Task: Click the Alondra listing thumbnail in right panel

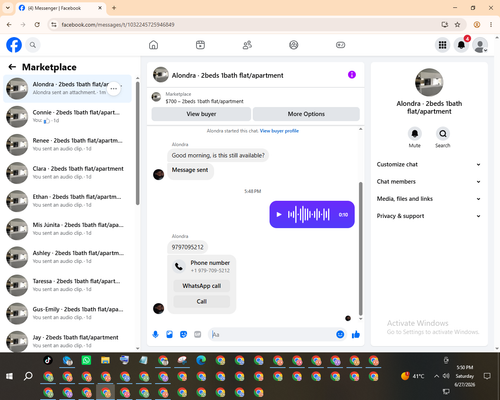Action: coord(429,82)
